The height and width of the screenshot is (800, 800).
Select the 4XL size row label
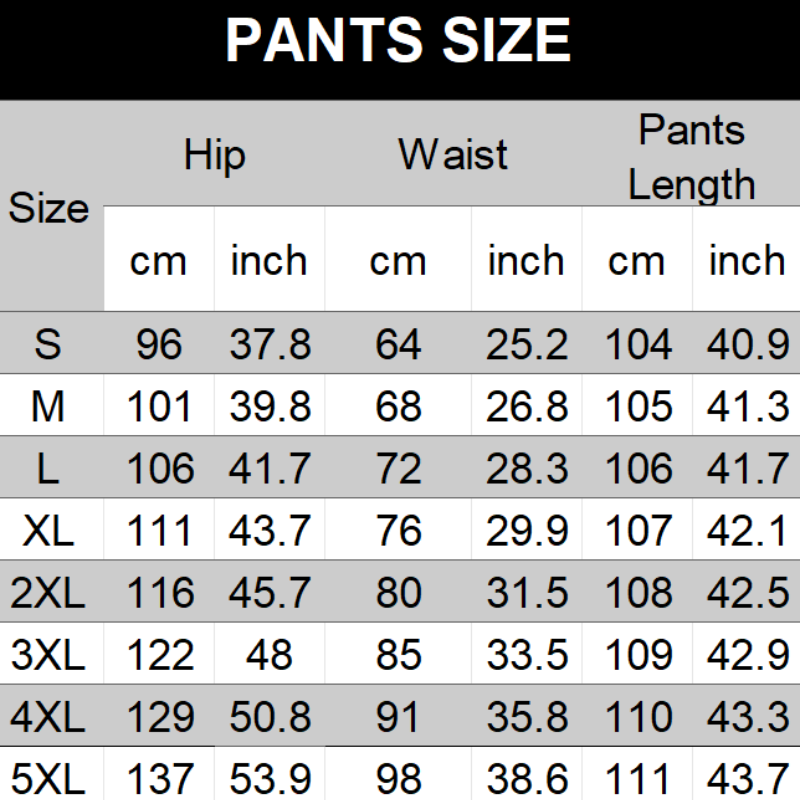coord(48,717)
